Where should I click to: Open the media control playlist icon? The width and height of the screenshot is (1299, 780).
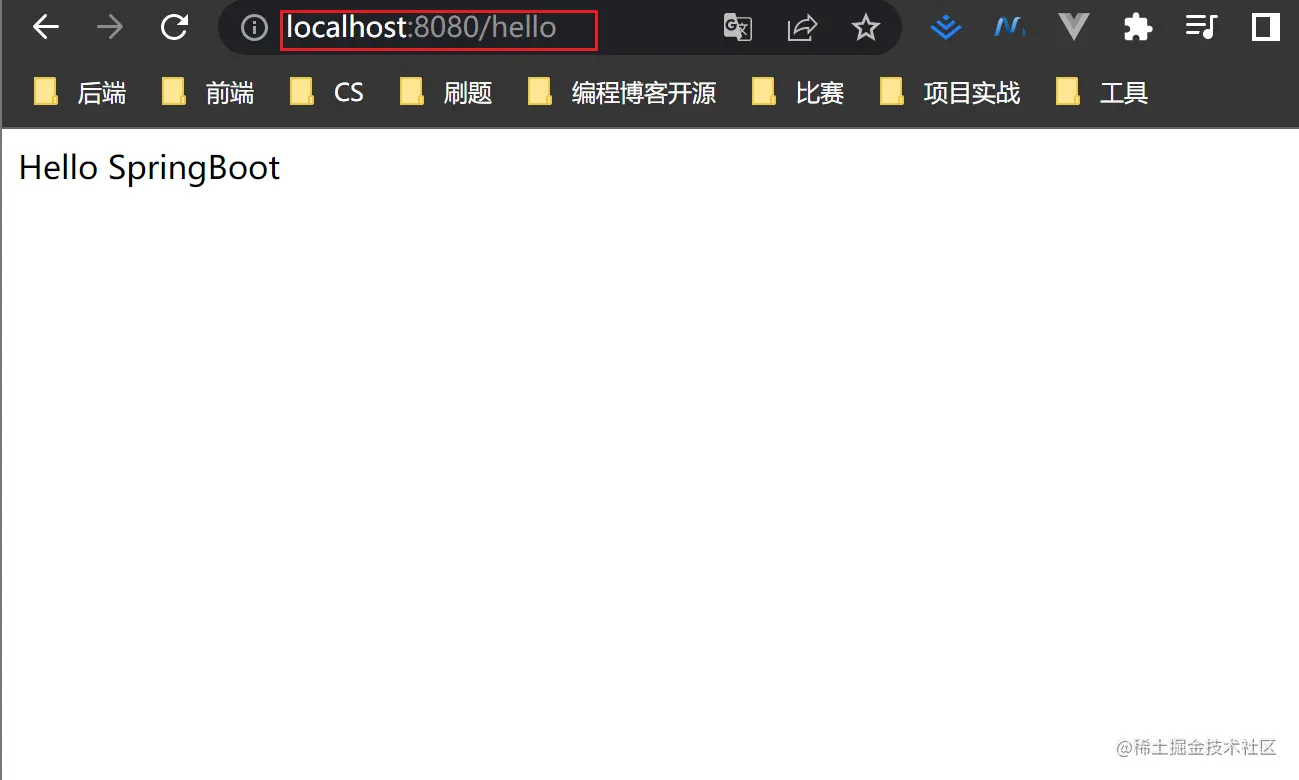(x=1201, y=28)
